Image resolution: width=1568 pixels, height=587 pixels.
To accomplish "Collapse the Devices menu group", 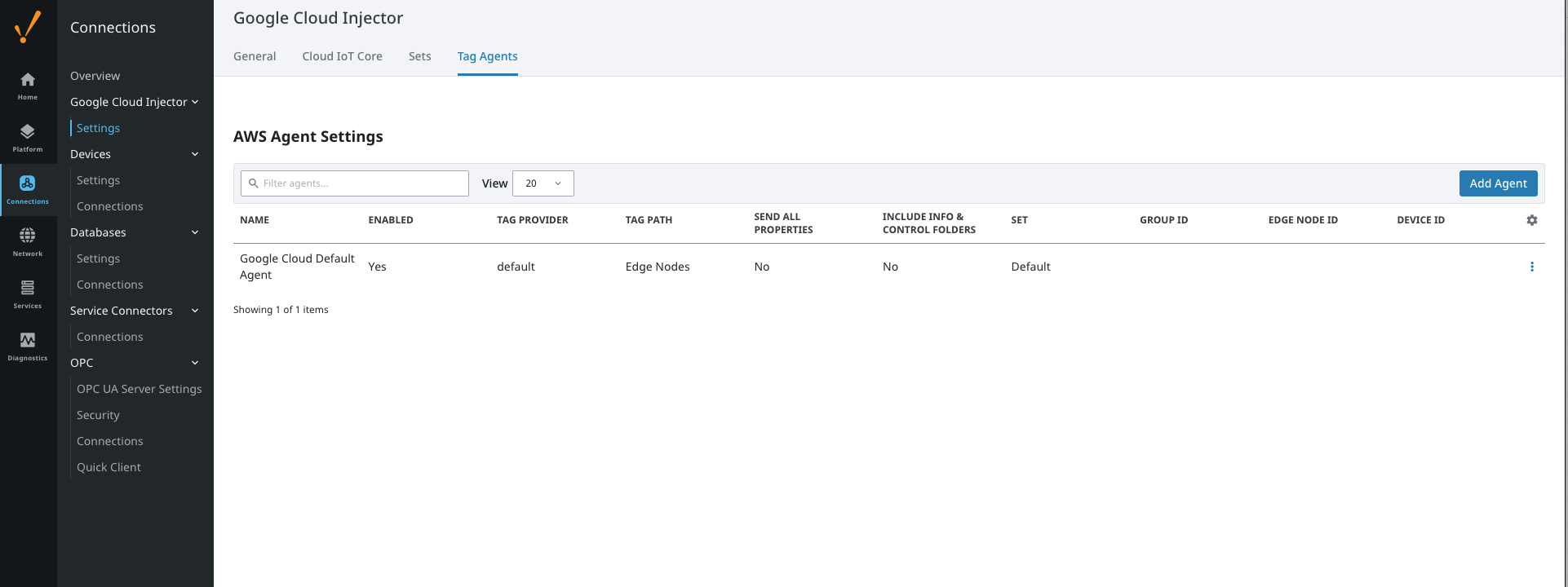I will pyautogui.click(x=195, y=154).
